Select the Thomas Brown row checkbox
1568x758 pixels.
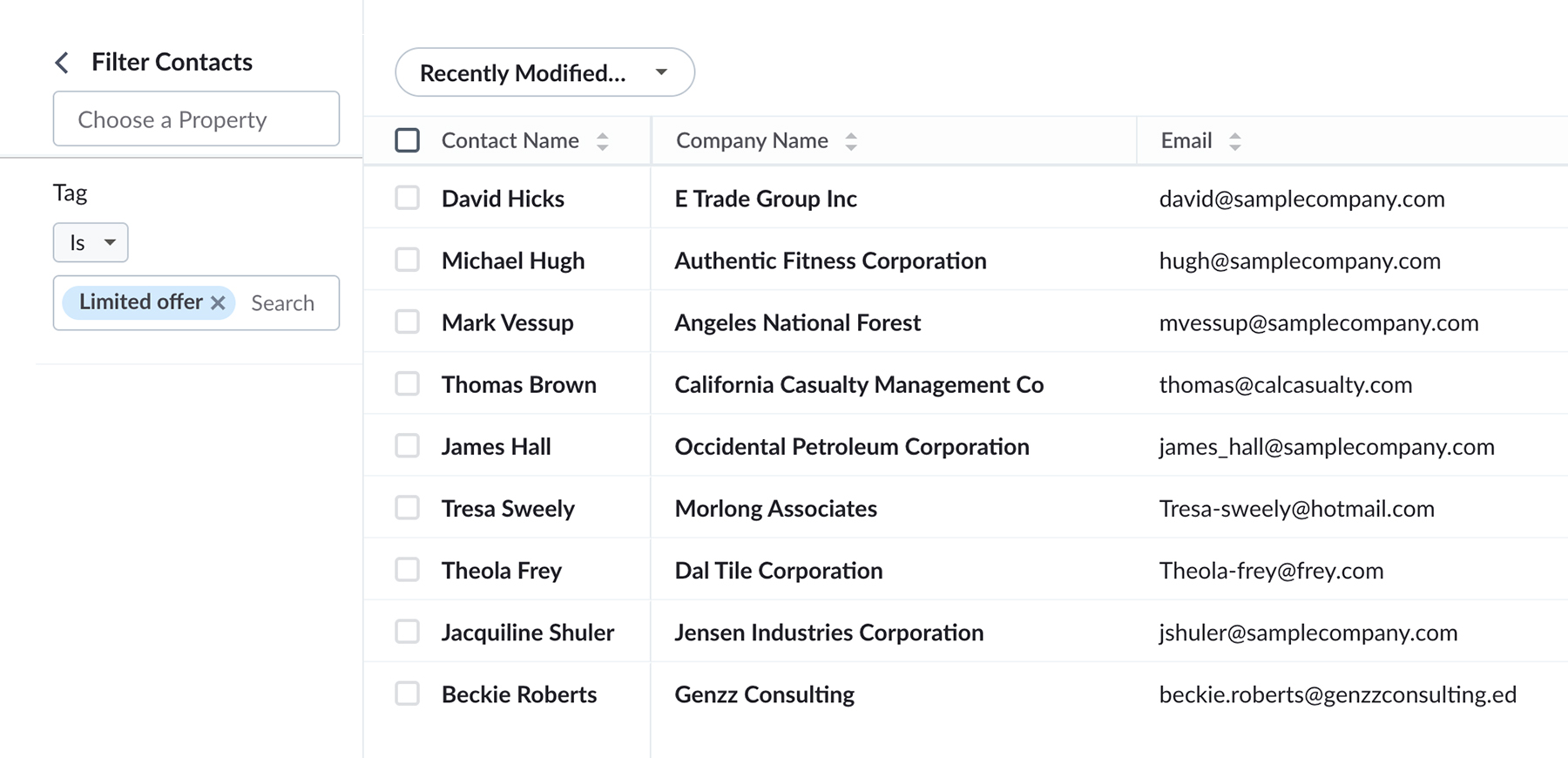tap(407, 383)
